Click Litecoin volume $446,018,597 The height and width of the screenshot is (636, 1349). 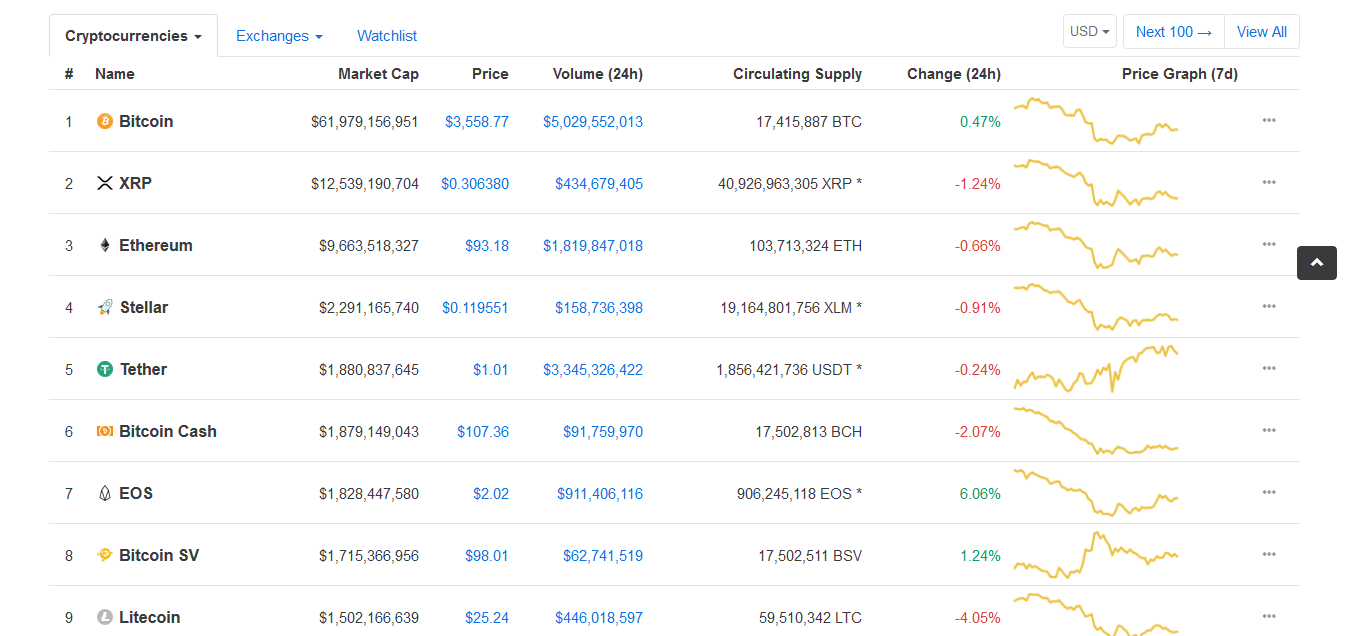[600, 618]
